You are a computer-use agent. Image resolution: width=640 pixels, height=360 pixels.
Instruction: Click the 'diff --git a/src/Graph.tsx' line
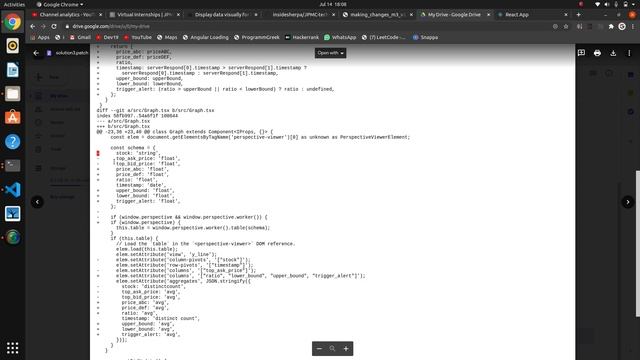[x=156, y=110]
